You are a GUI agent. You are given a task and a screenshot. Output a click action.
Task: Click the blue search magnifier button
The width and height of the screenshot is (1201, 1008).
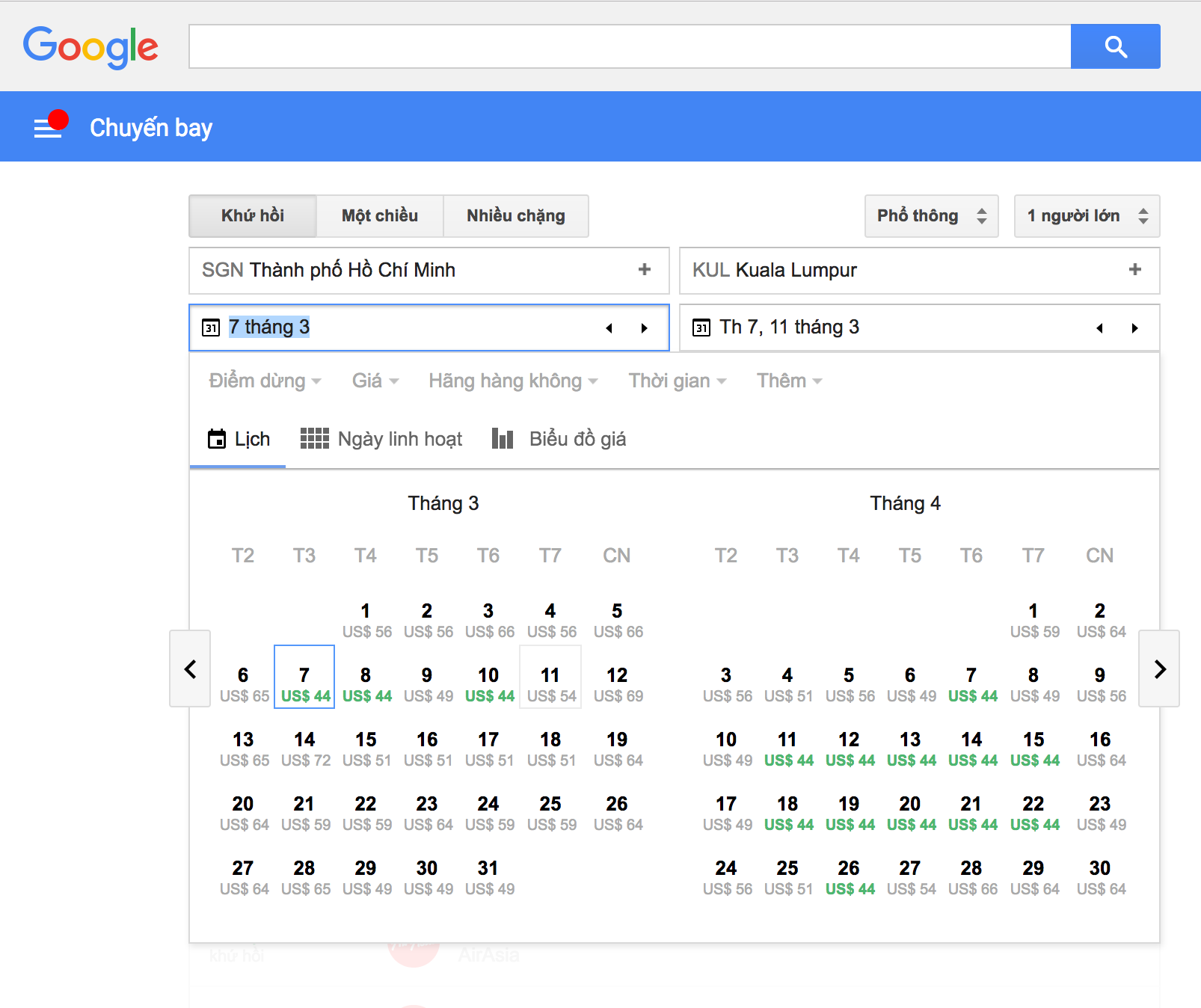point(1115,46)
